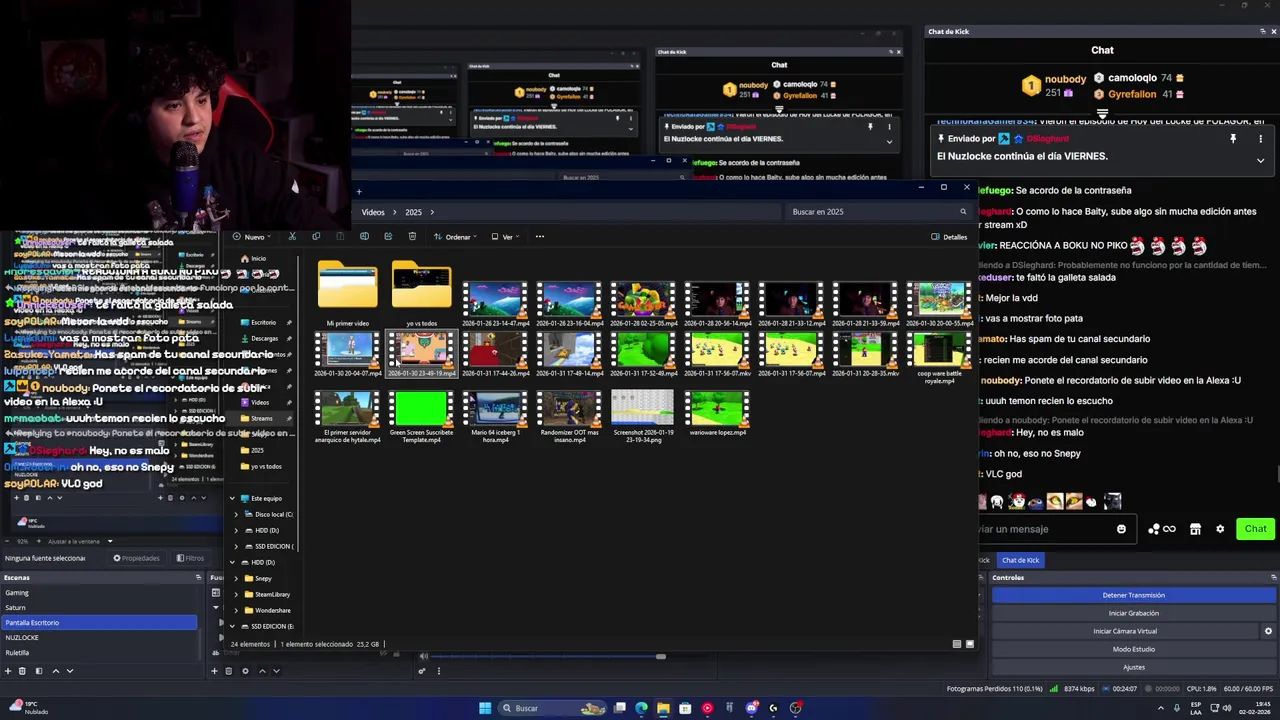Switch to the Chat de Kick dock tab
The image size is (1280, 720).
click(1020, 560)
